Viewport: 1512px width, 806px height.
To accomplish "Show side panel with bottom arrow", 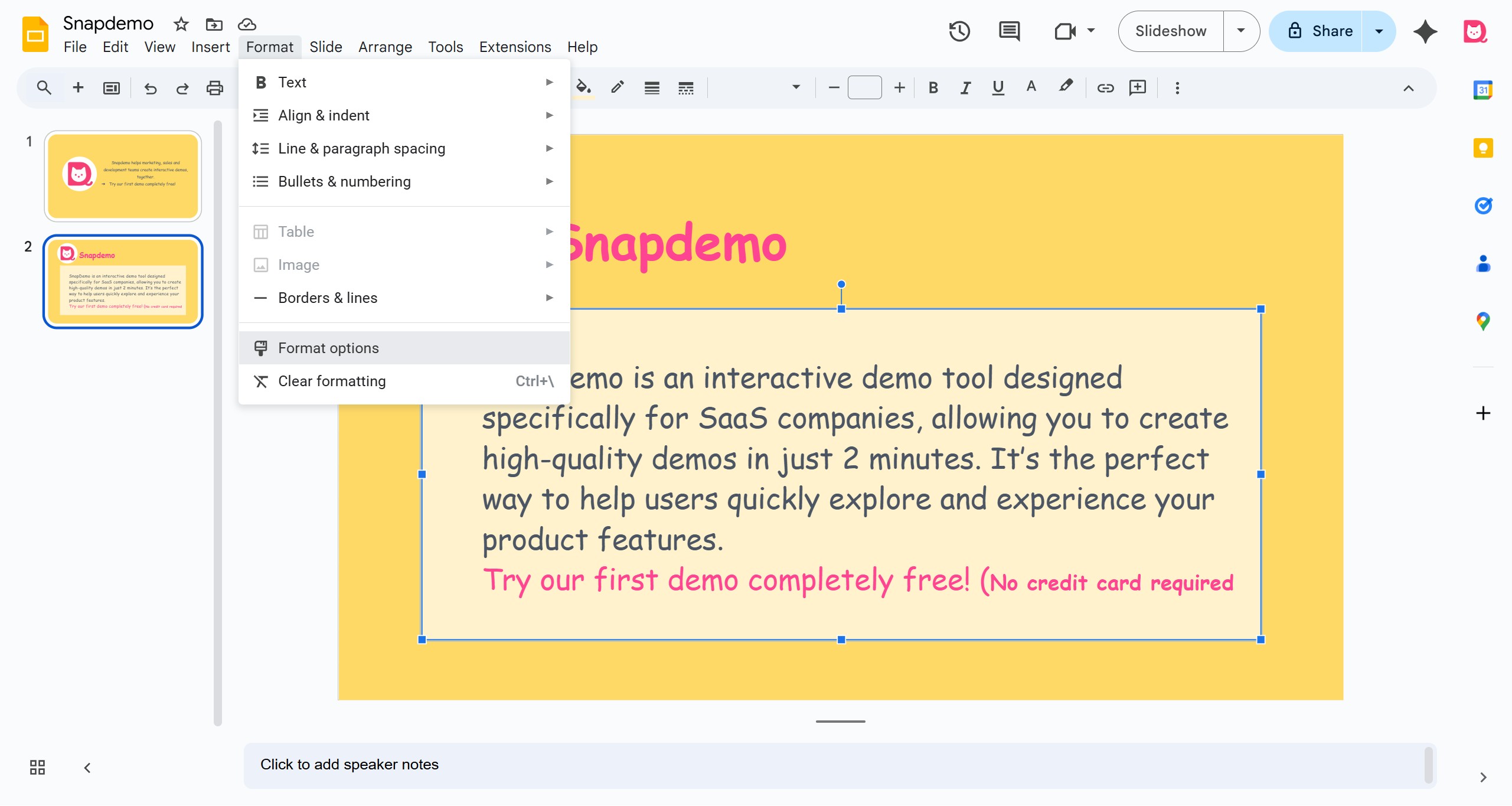I will (1483, 777).
